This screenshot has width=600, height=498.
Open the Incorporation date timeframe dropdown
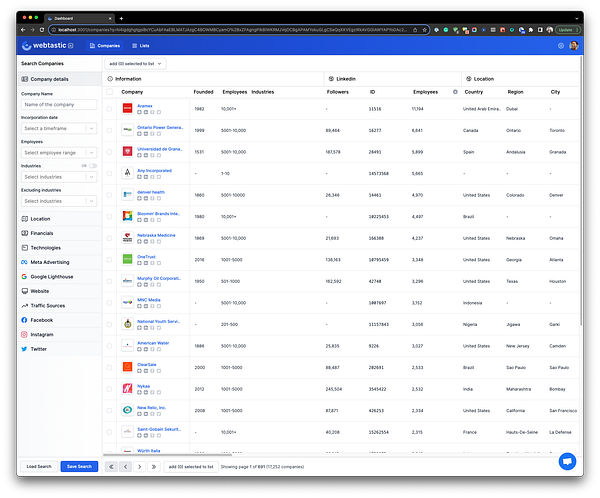coord(59,129)
